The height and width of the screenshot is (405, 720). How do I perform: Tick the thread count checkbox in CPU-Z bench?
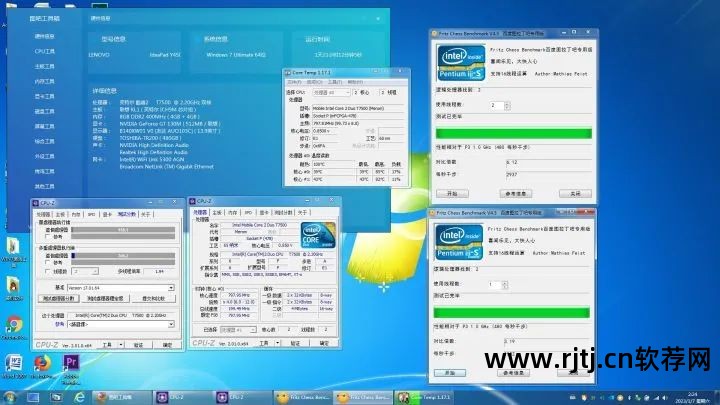click(x=48, y=271)
